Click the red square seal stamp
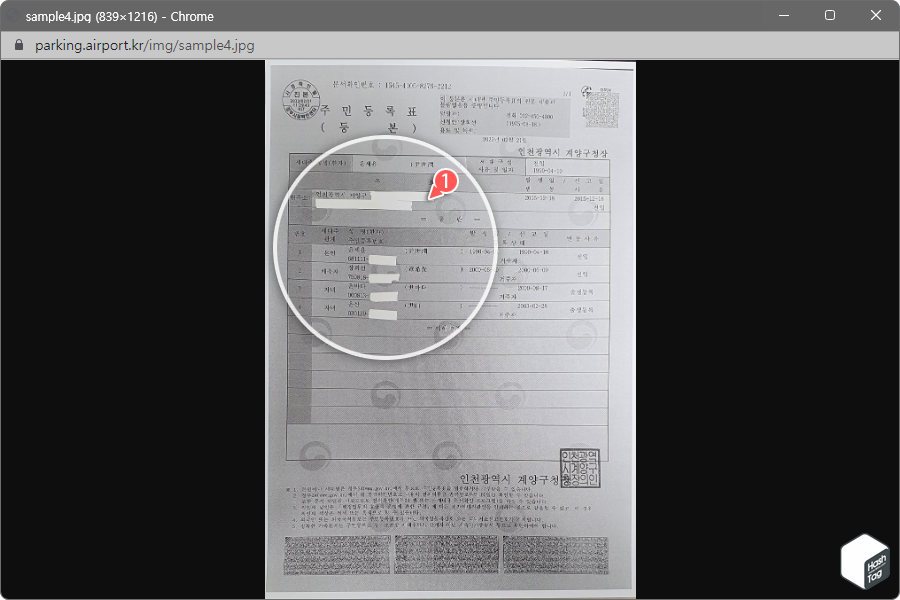 [x=580, y=468]
